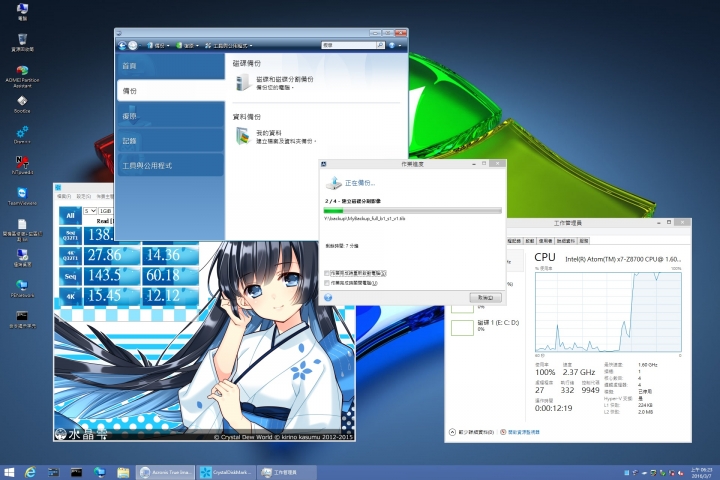Open the computer icon at desktop top-left
Image resolution: width=720 pixels, height=480 pixels.
tap(22, 12)
